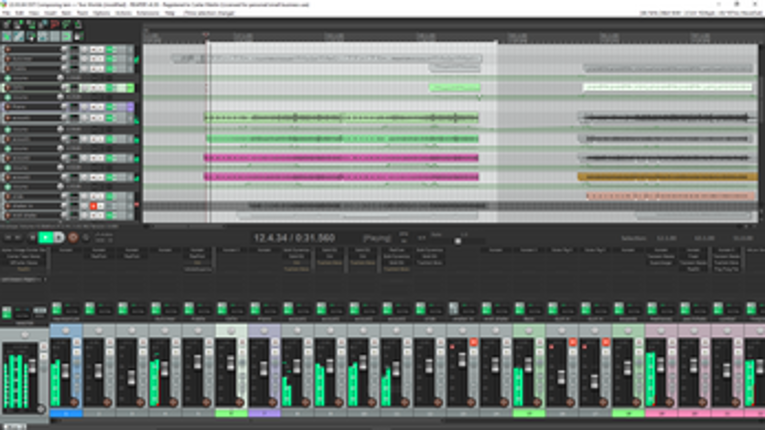765x430 pixels.
Task: Mute the blue mixer strip
Action: [77, 342]
